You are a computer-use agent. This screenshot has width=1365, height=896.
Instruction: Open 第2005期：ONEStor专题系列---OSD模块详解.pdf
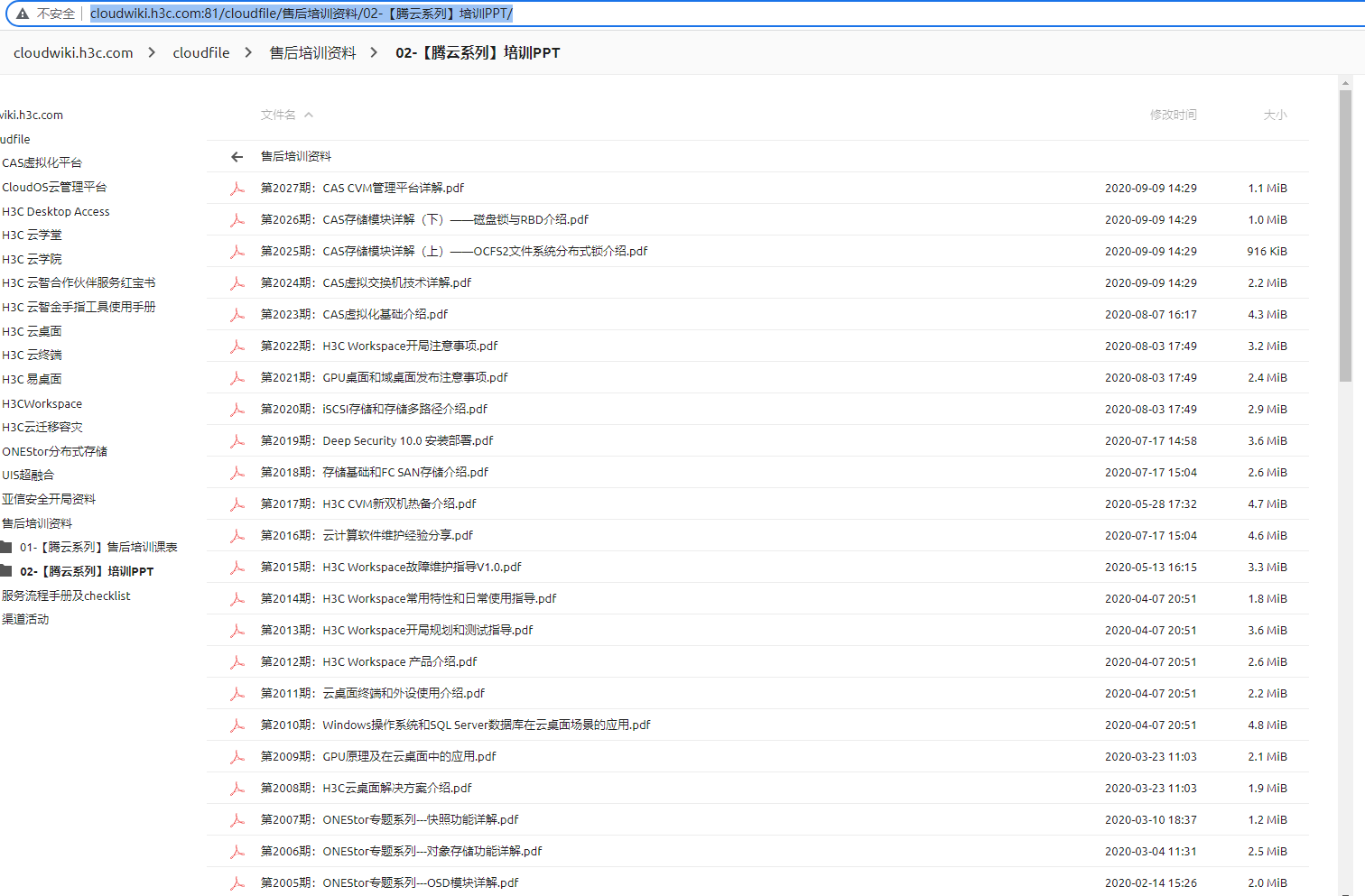click(389, 883)
